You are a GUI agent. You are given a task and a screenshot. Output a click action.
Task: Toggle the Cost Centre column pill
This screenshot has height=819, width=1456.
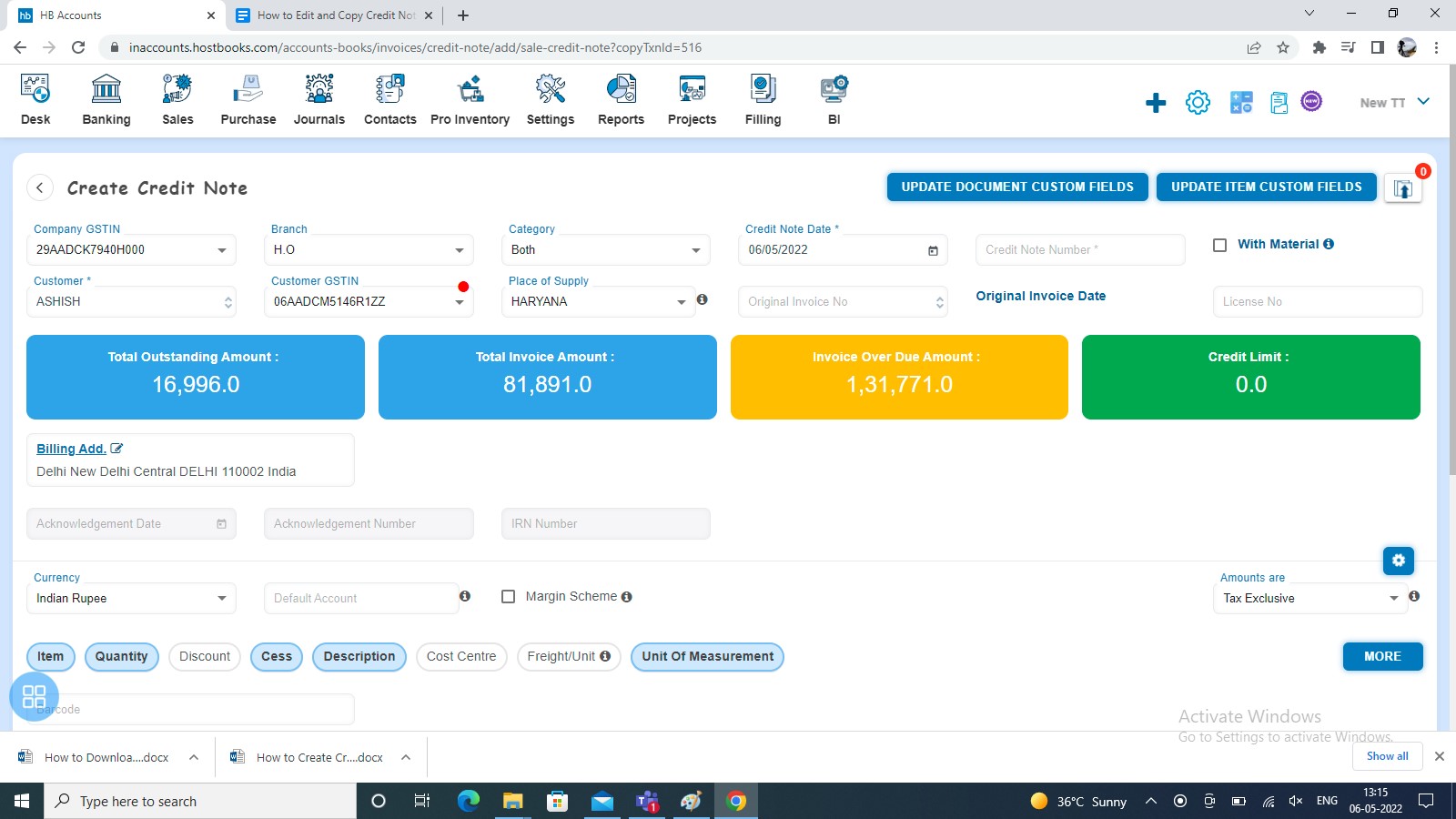(x=461, y=656)
